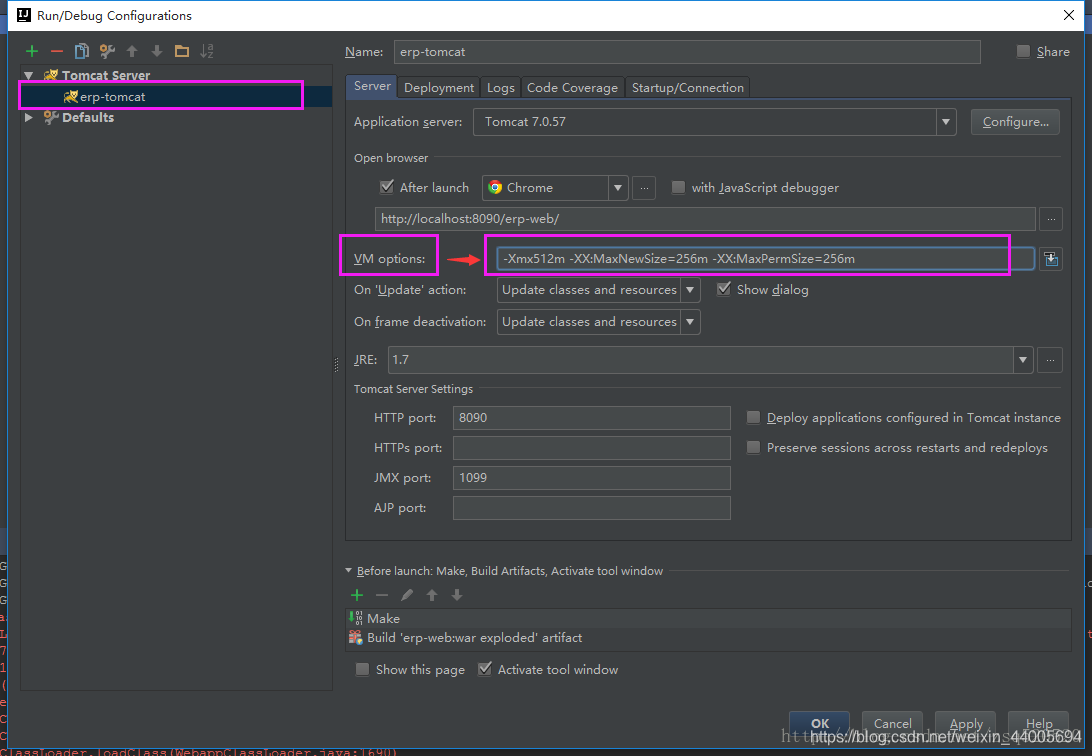Open the URL editor ellipsis button
The height and width of the screenshot is (756, 1092).
point(1051,219)
